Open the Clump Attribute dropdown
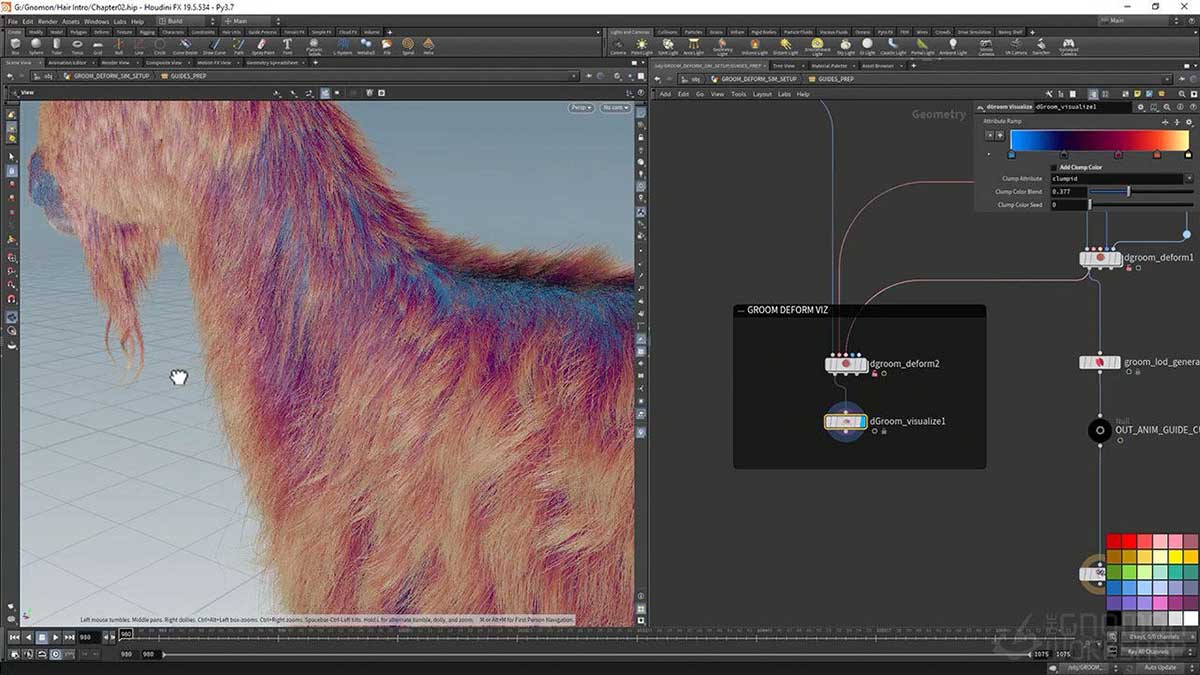 coord(1190,178)
